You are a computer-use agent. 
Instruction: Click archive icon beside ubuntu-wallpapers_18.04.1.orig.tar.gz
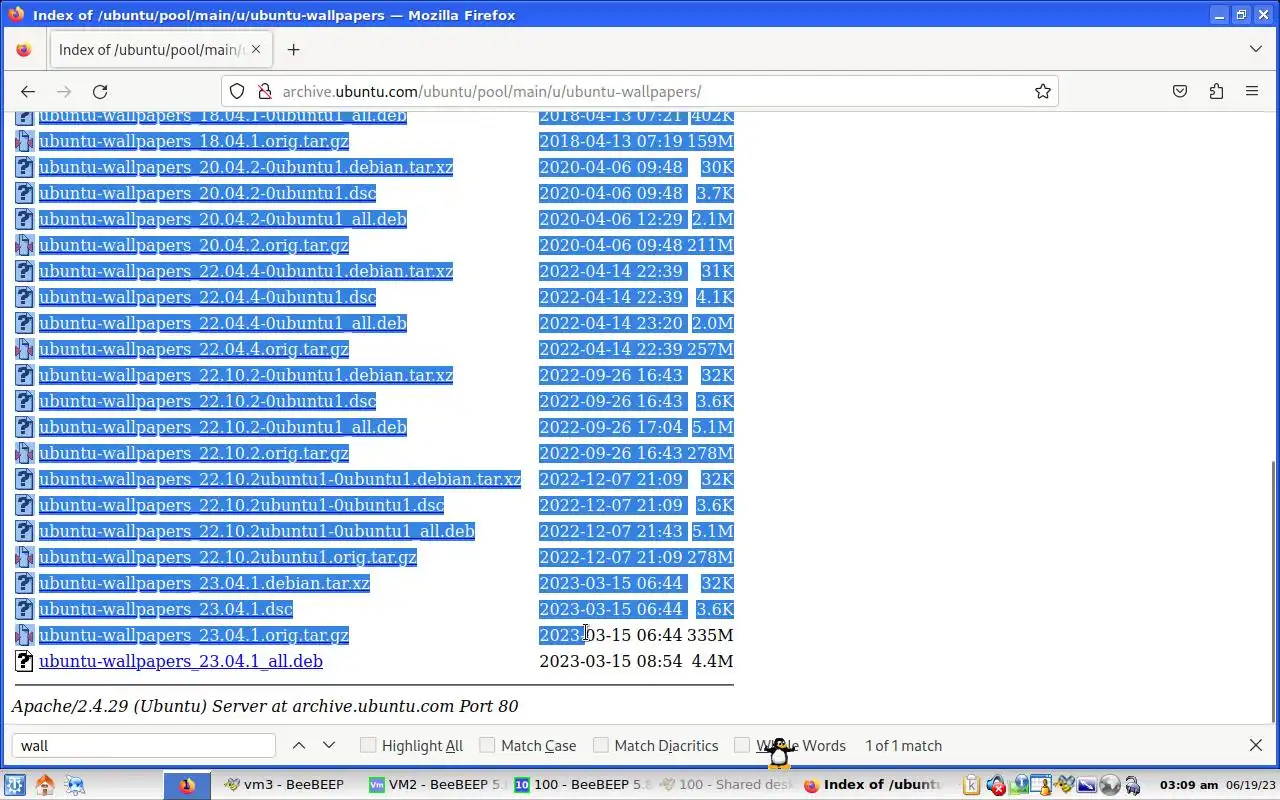[x=24, y=141]
